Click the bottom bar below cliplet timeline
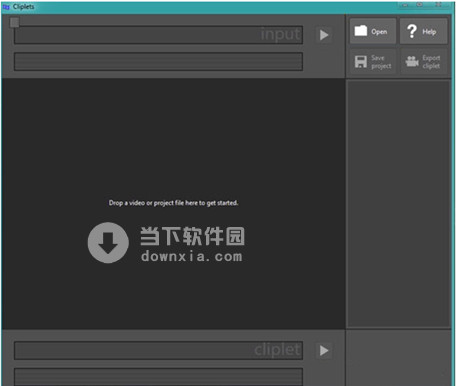Viewport: 456px width, 386px height. click(158, 377)
